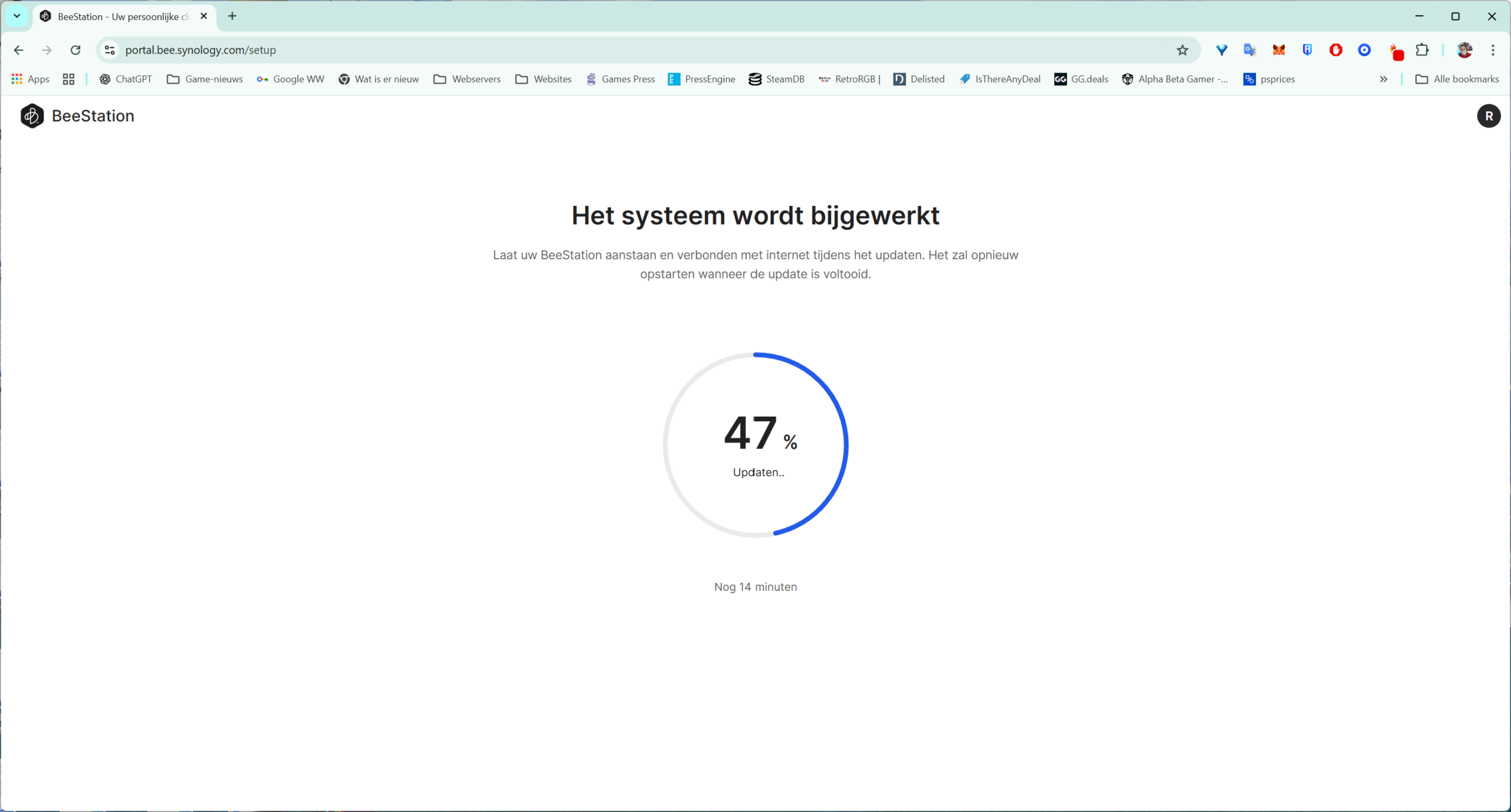Open Google Translate extension icon

pyautogui.click(x=1250, y=50)
